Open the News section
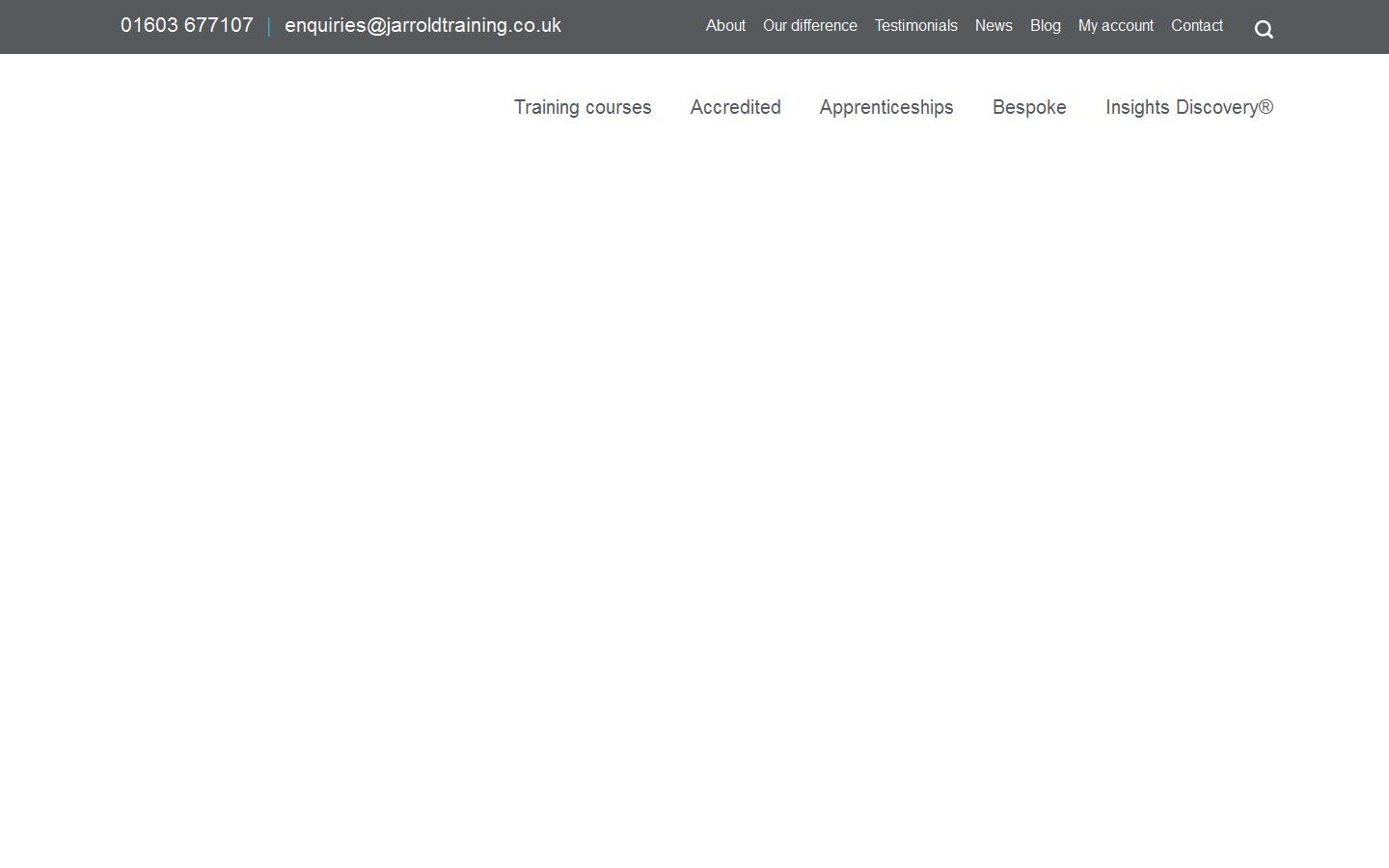The height and width of the screenshot is (868, 1389). pos(994,26)
